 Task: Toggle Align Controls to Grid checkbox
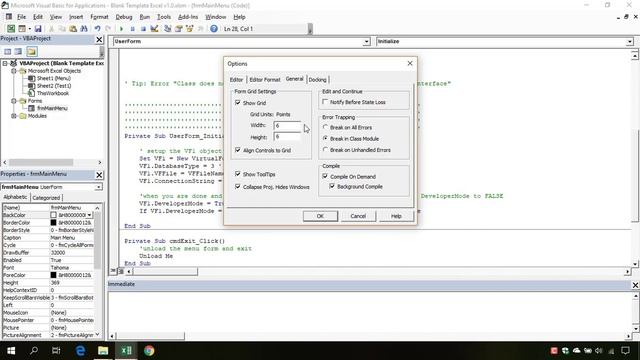tap(238, 150)
